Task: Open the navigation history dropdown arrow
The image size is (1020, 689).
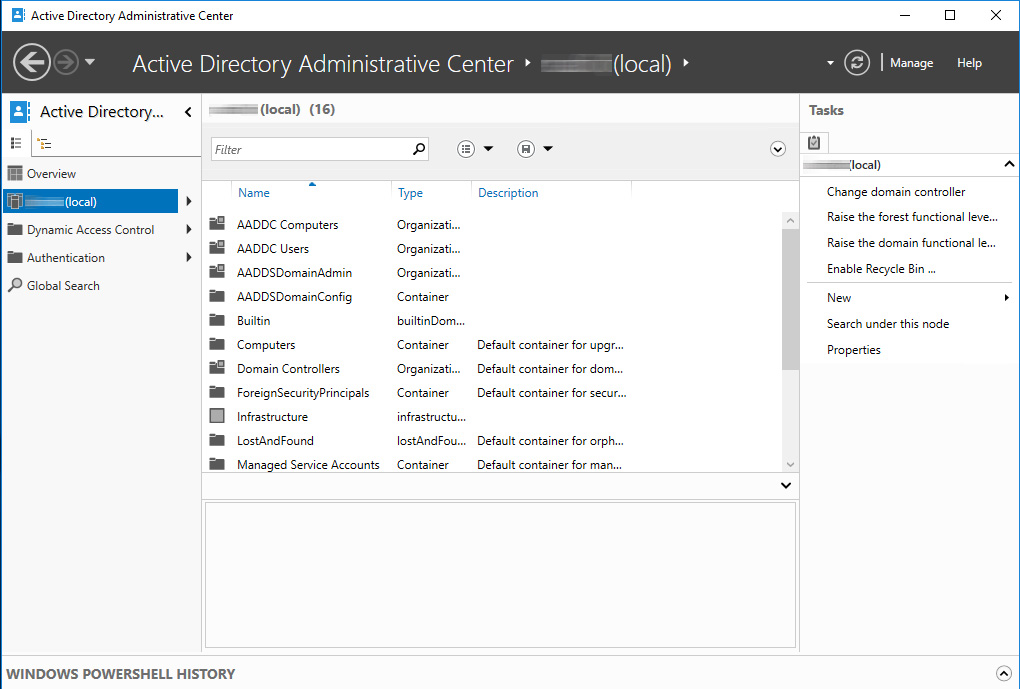Action: point(90,62)
